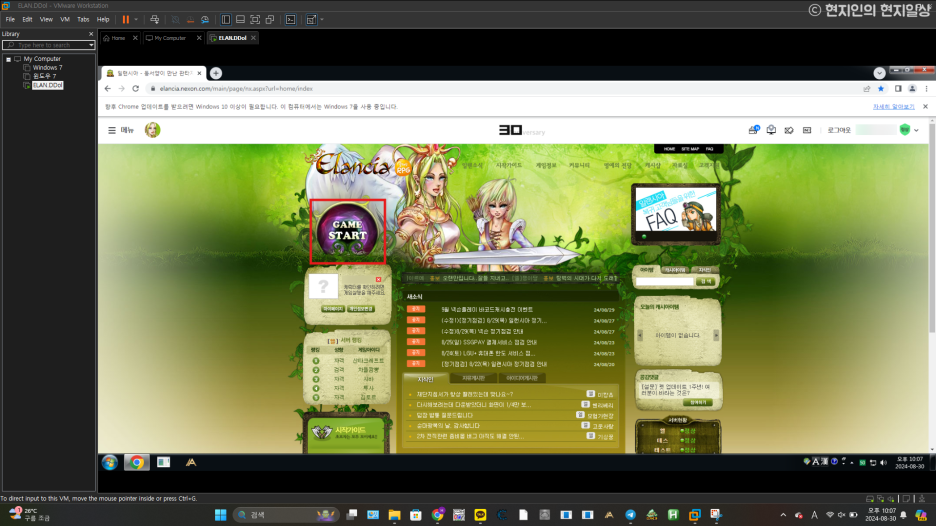Open the View menu
Viewport: 936px width, 526px height.
(x=46, y=20)
